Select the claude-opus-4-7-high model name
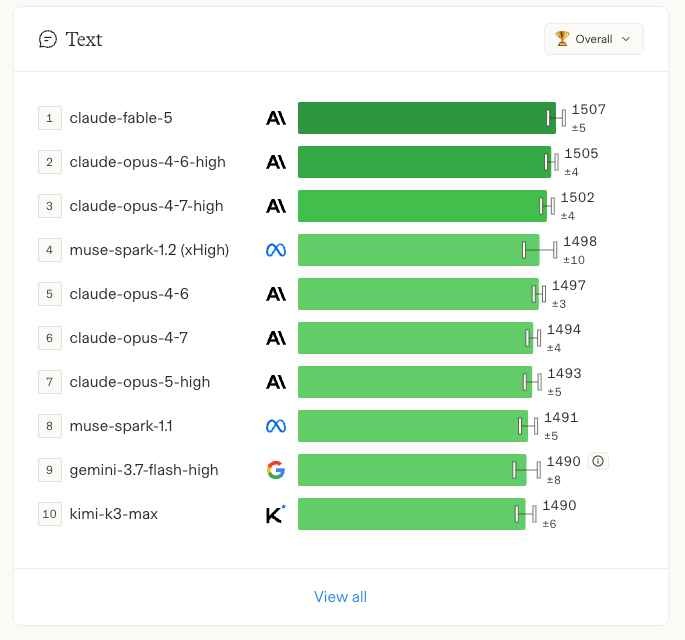 tap(146, 206)
